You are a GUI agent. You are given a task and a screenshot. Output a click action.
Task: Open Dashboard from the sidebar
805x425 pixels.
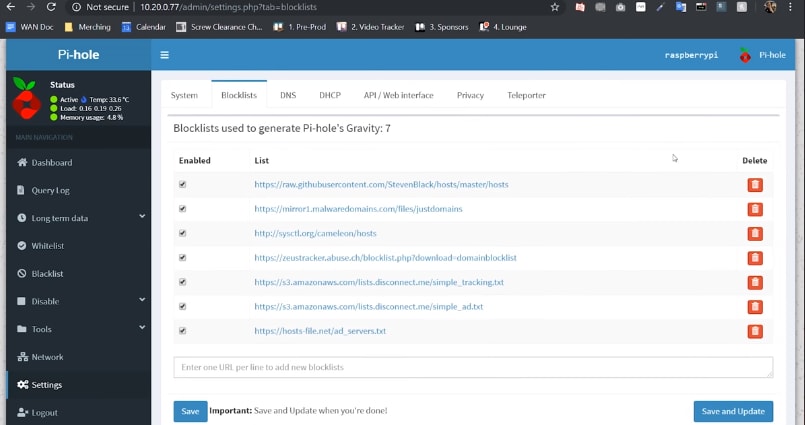point(79,163)
